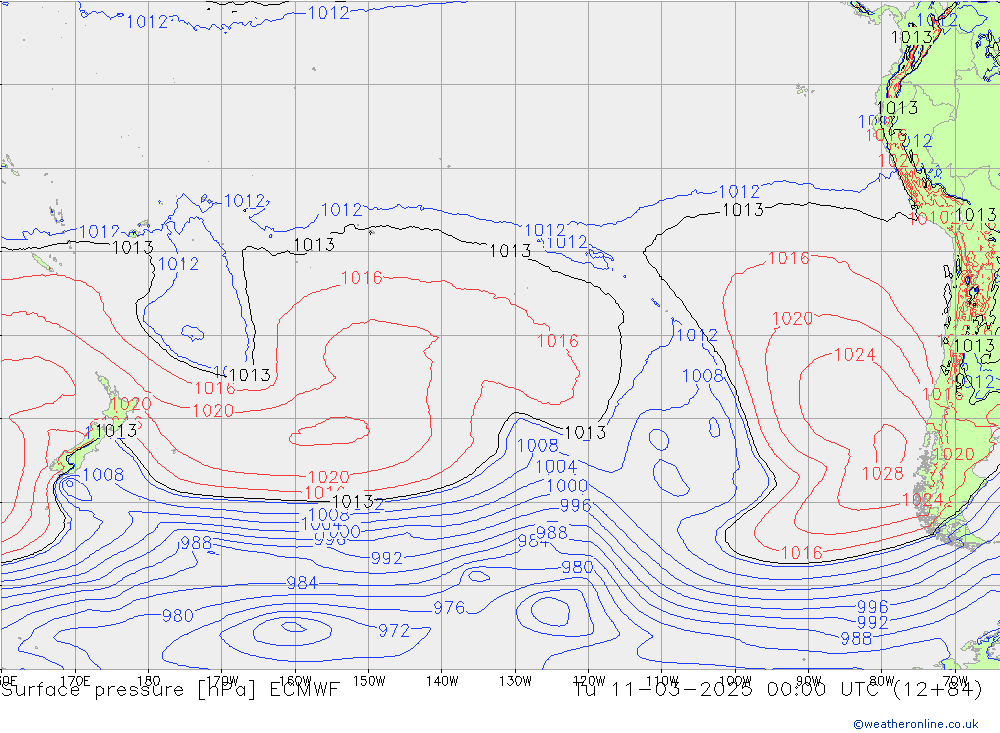Click the innermost closed isobar of the 160W low
1000x733 pixels.
(x=294, y=628)
